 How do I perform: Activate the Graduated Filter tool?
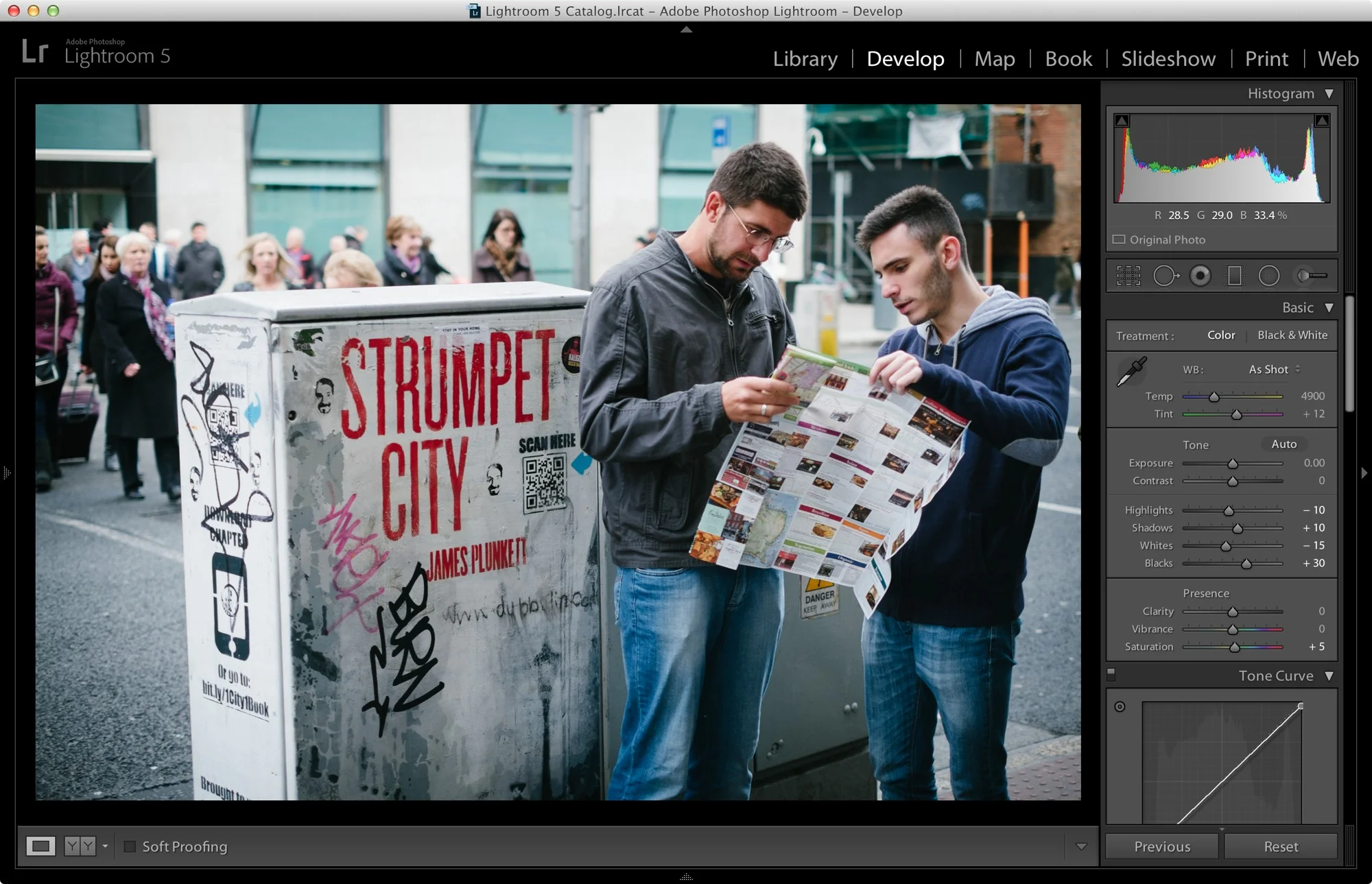(1235, 275)
